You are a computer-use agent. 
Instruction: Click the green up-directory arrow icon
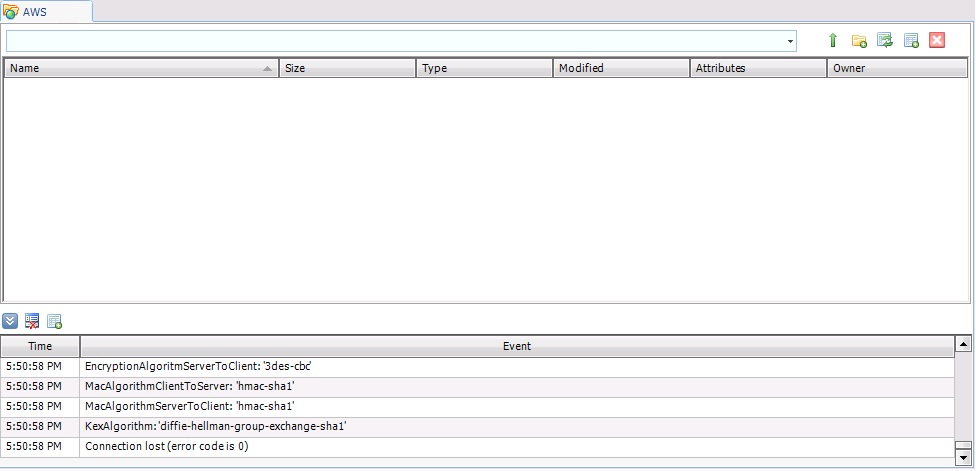(x=832, y=41)
